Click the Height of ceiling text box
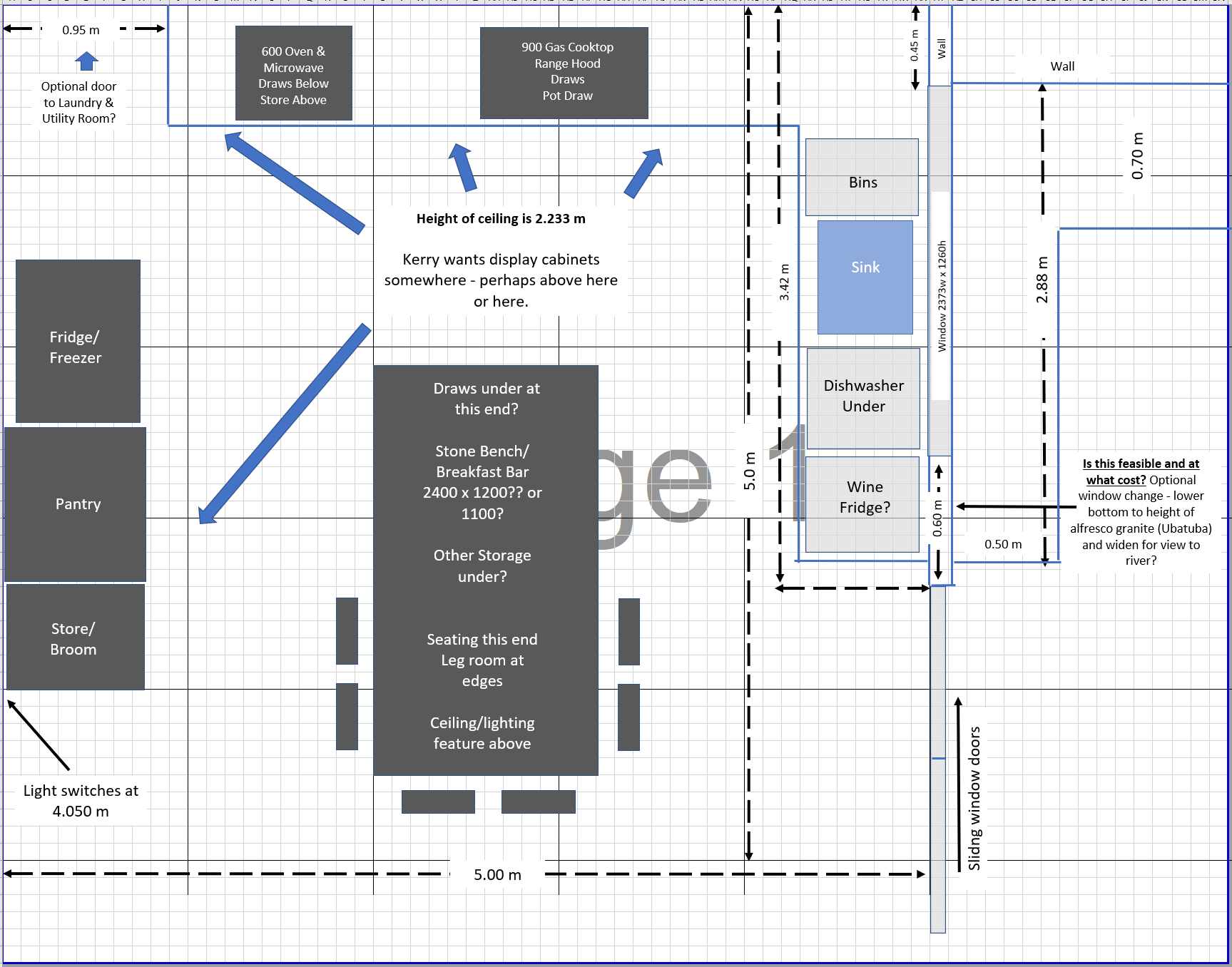The width and height of the screenshot is (1232, 967). coord(501,260)
